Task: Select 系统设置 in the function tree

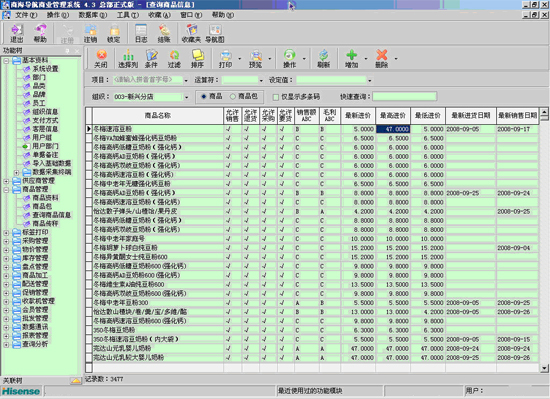Action: [45, 69]
